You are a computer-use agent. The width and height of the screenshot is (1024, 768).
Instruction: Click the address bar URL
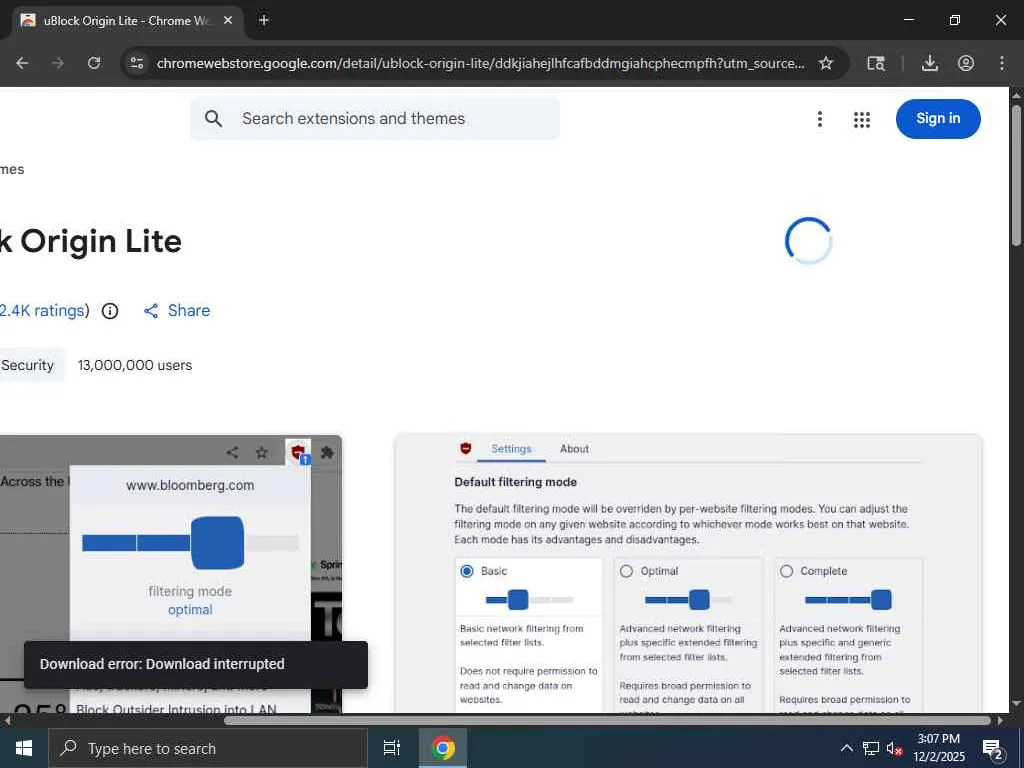tap(481, 63)
